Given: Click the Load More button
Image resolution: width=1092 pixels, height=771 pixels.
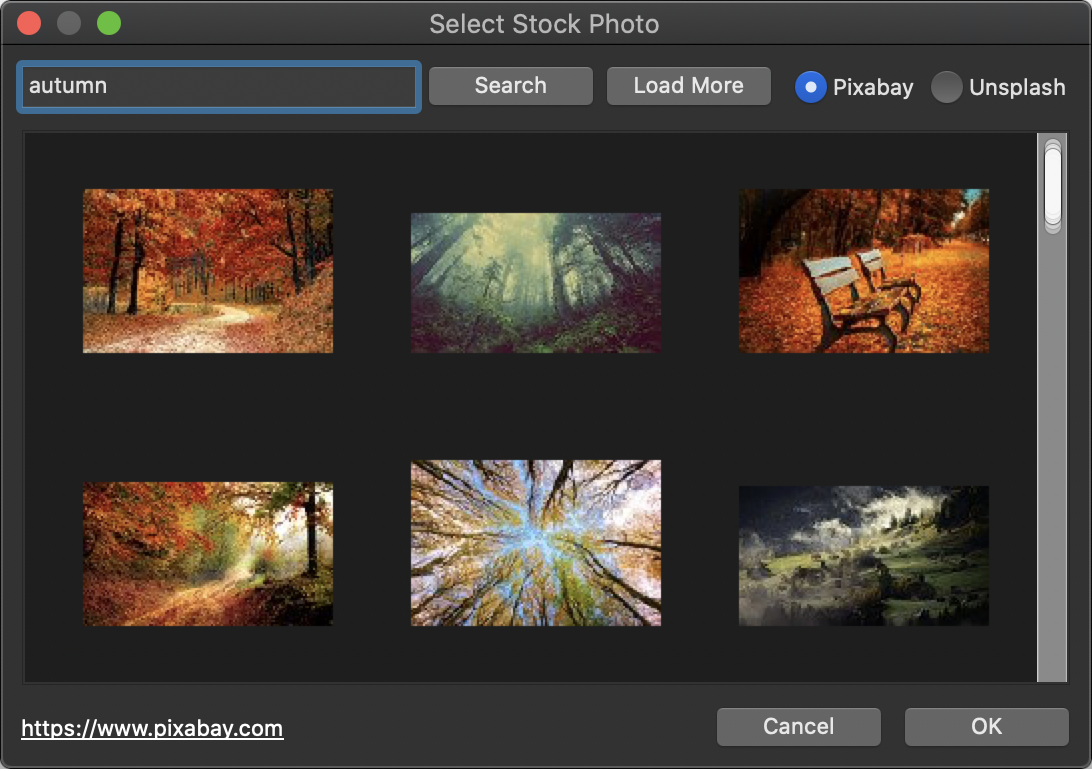Looking at the screenshot, I should (688, 86).
